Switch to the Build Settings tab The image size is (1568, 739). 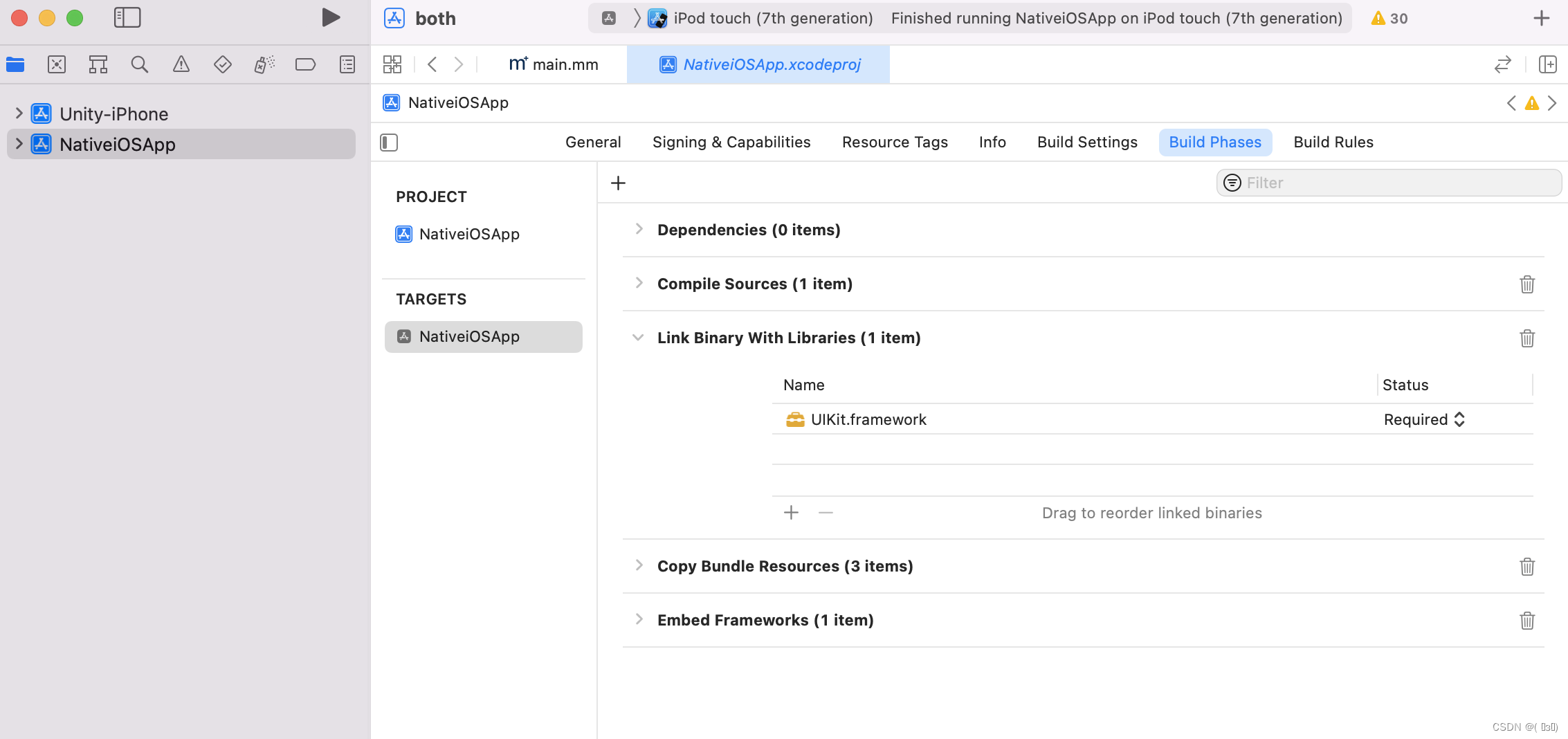point(1087,143)
